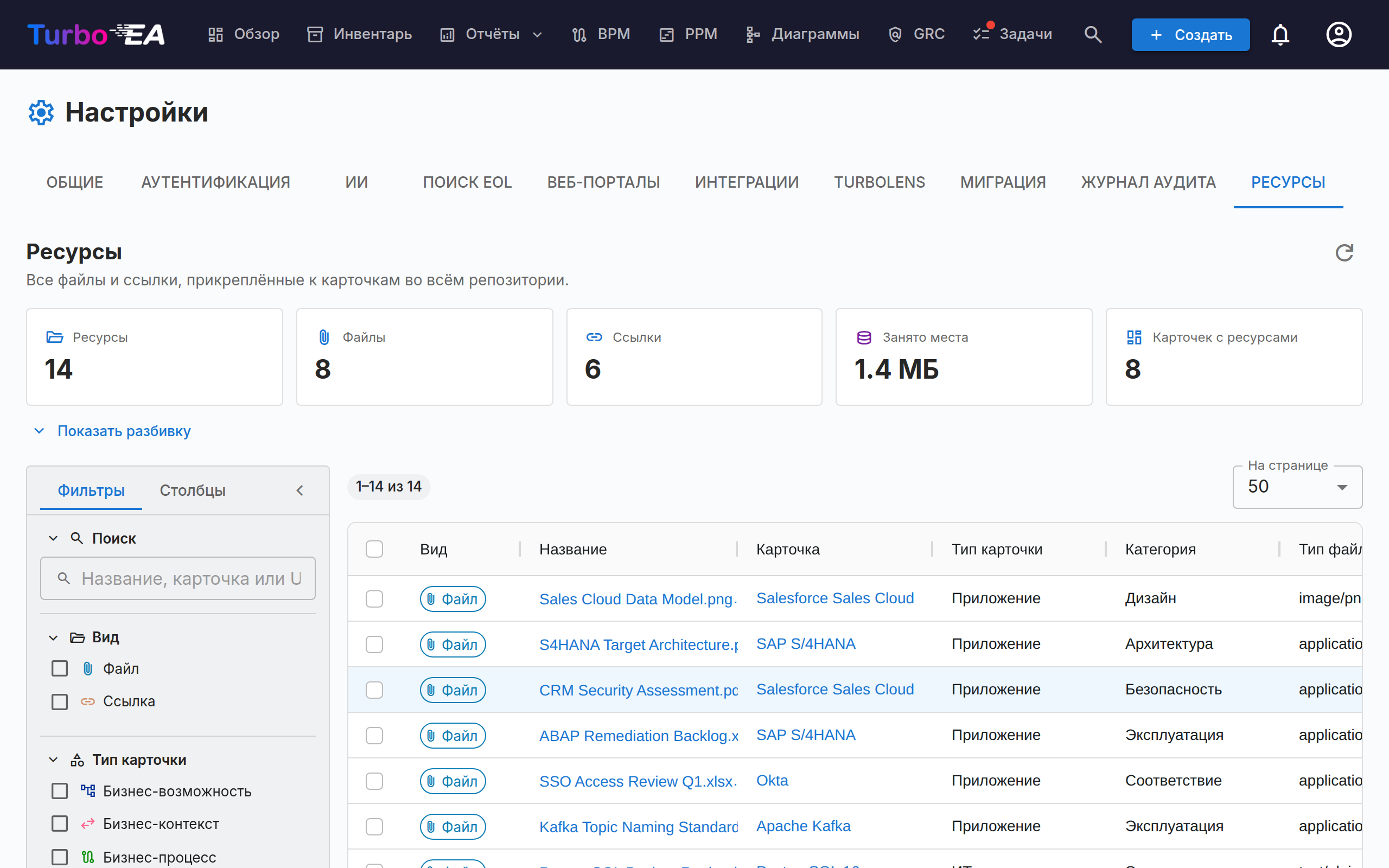Open the Tasks icon with red badge

(x=1012, y=34)
